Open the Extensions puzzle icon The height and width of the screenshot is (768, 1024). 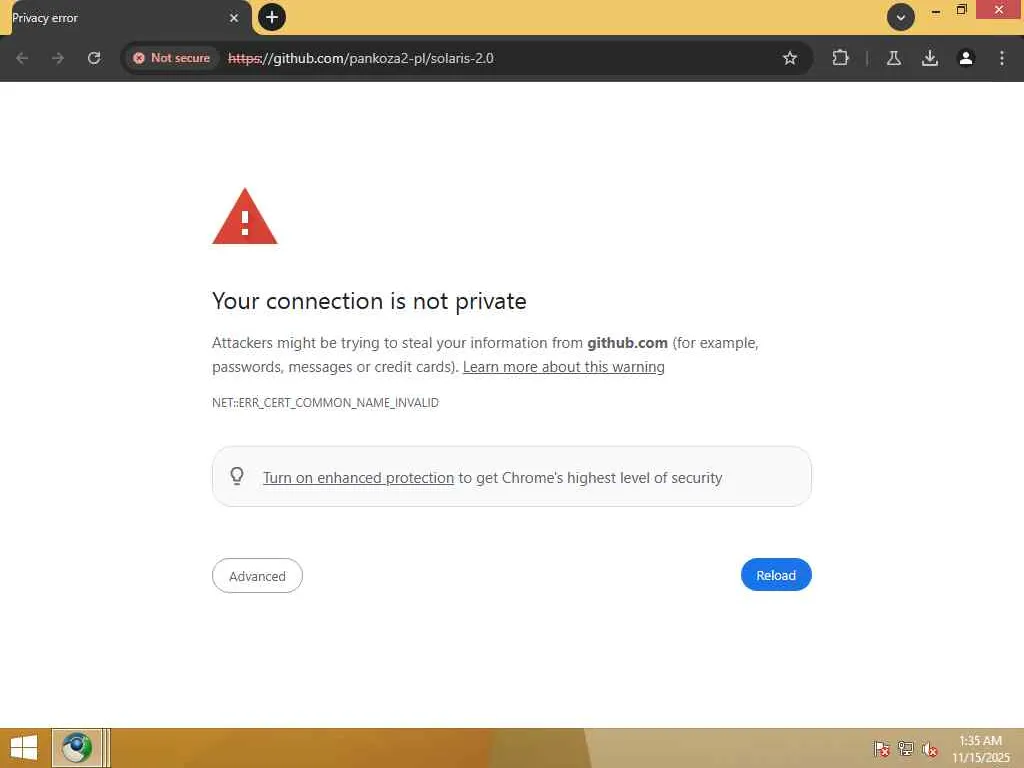[840, 58]
